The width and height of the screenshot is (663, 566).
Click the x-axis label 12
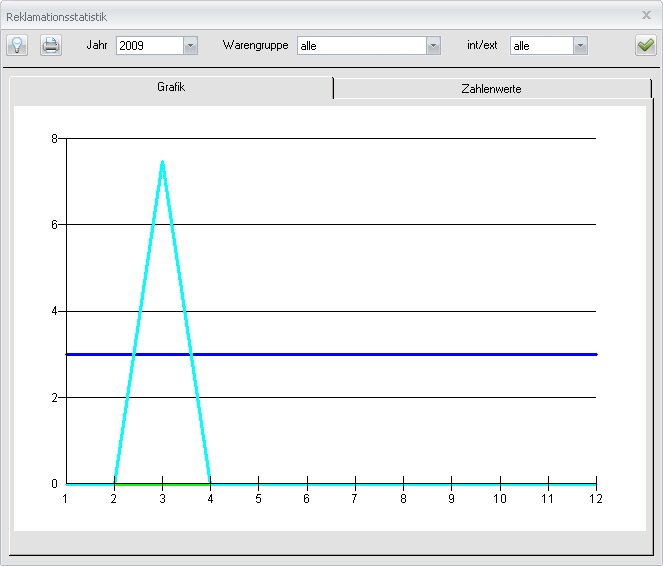click(x=596, y=498)
